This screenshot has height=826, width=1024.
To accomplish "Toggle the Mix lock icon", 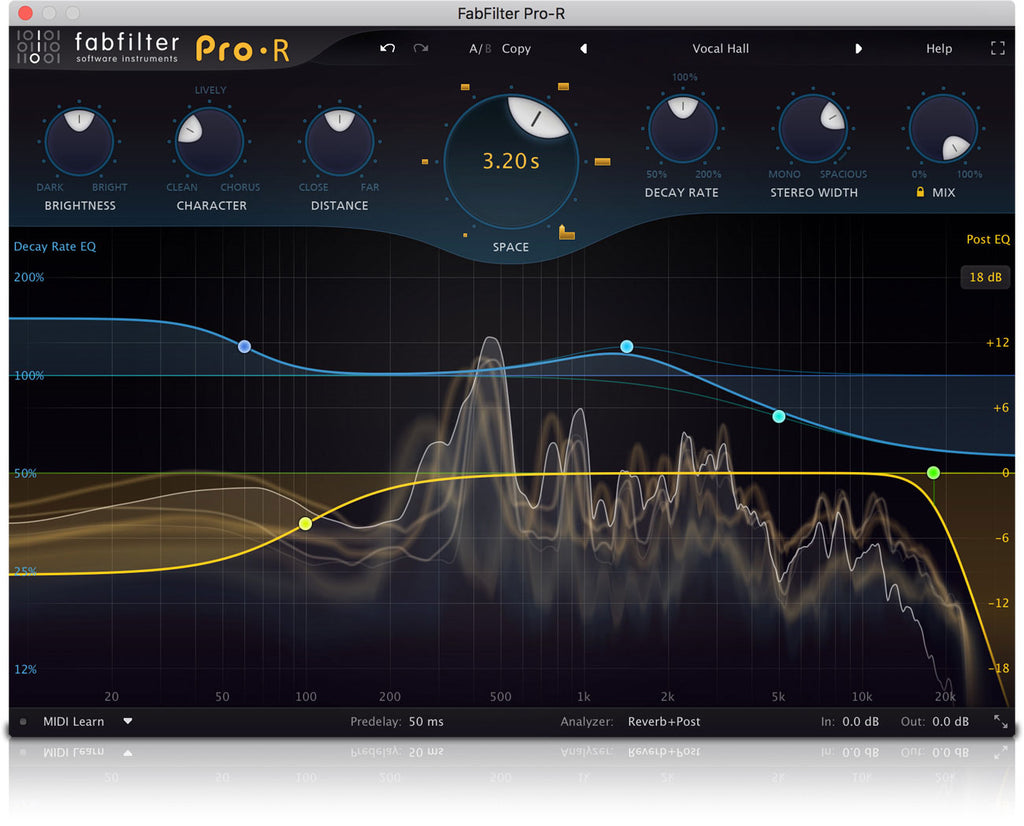I will [x=920, y=192].
